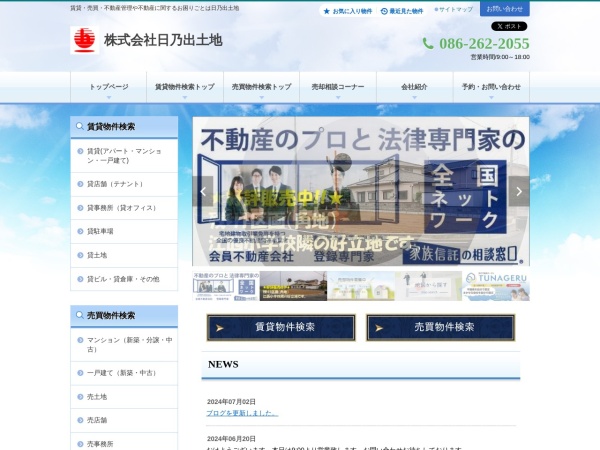This screenshot has width=600, height=450.
Task: Click the NEWS section heading
Action: [223, 364]
